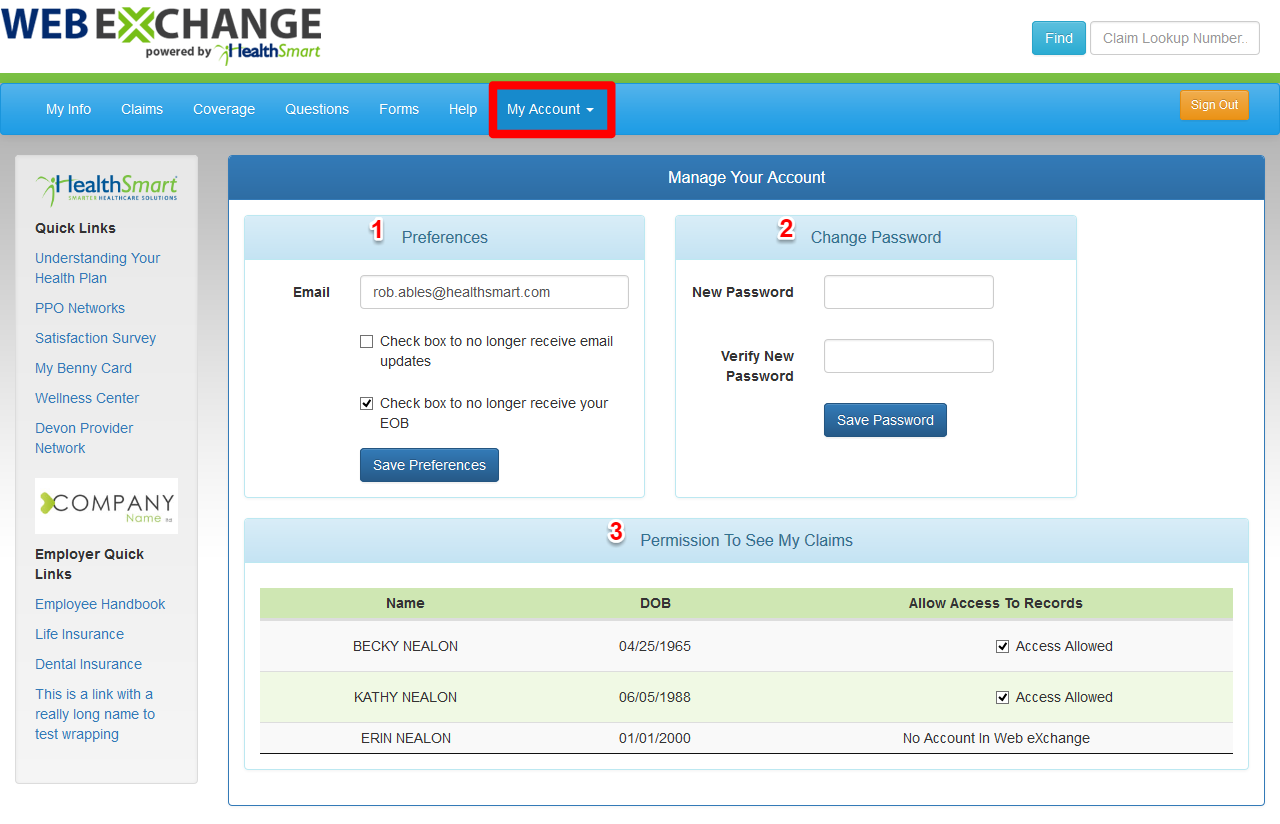Click the Save Password button
Image resolution: width=1280 pixels, height=824 pixels.
(x=885, y=420)
